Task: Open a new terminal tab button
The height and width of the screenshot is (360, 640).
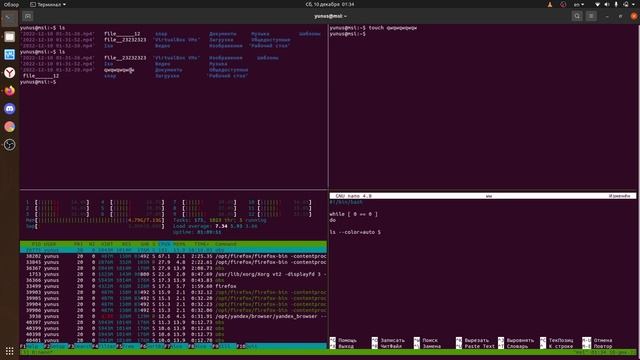Action: click(28, 16)
